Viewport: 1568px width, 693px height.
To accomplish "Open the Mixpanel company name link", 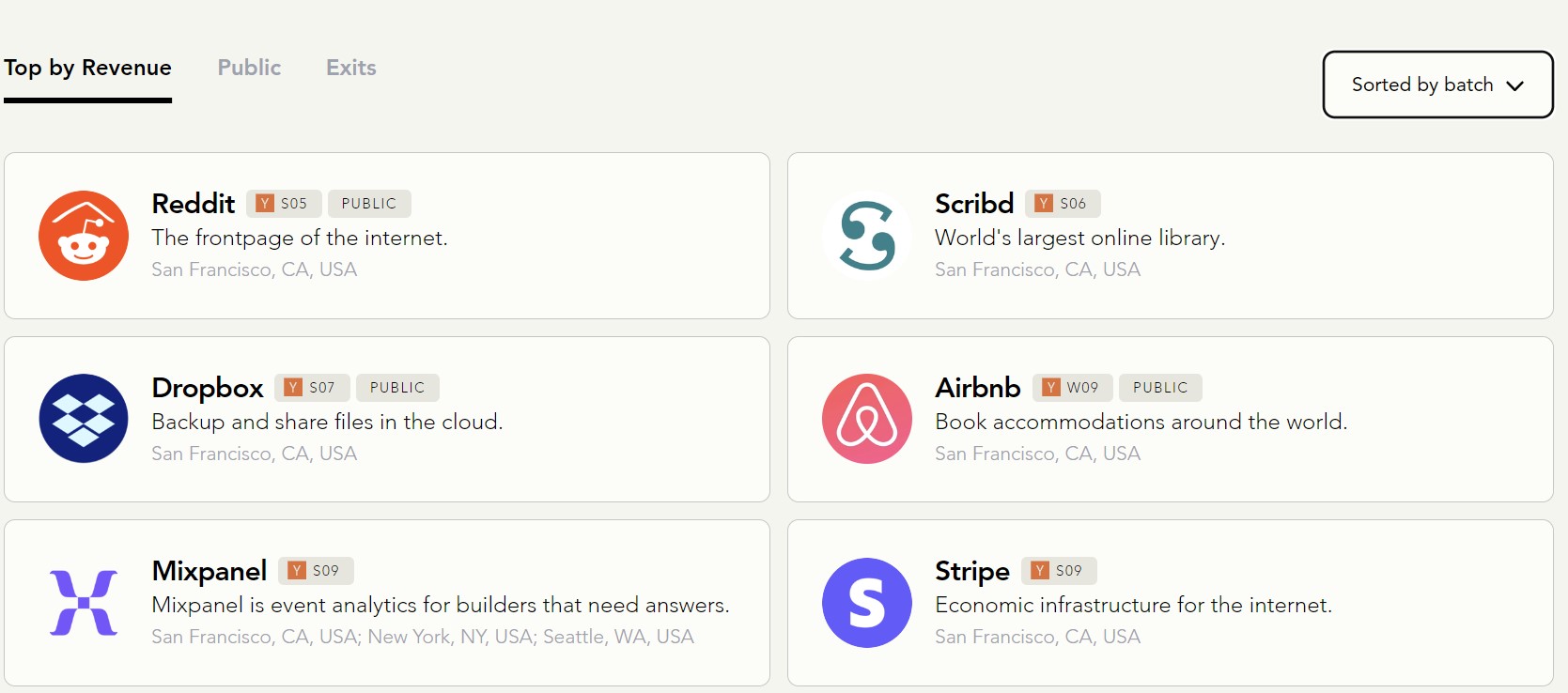I will point(210,571).
